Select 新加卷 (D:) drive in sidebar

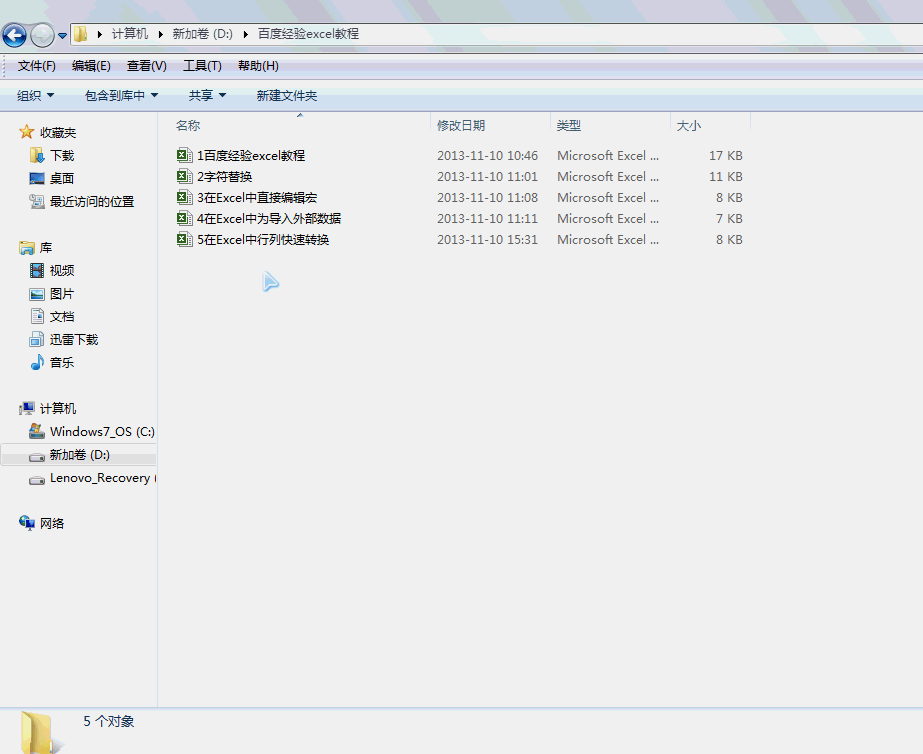pos(79,454)
